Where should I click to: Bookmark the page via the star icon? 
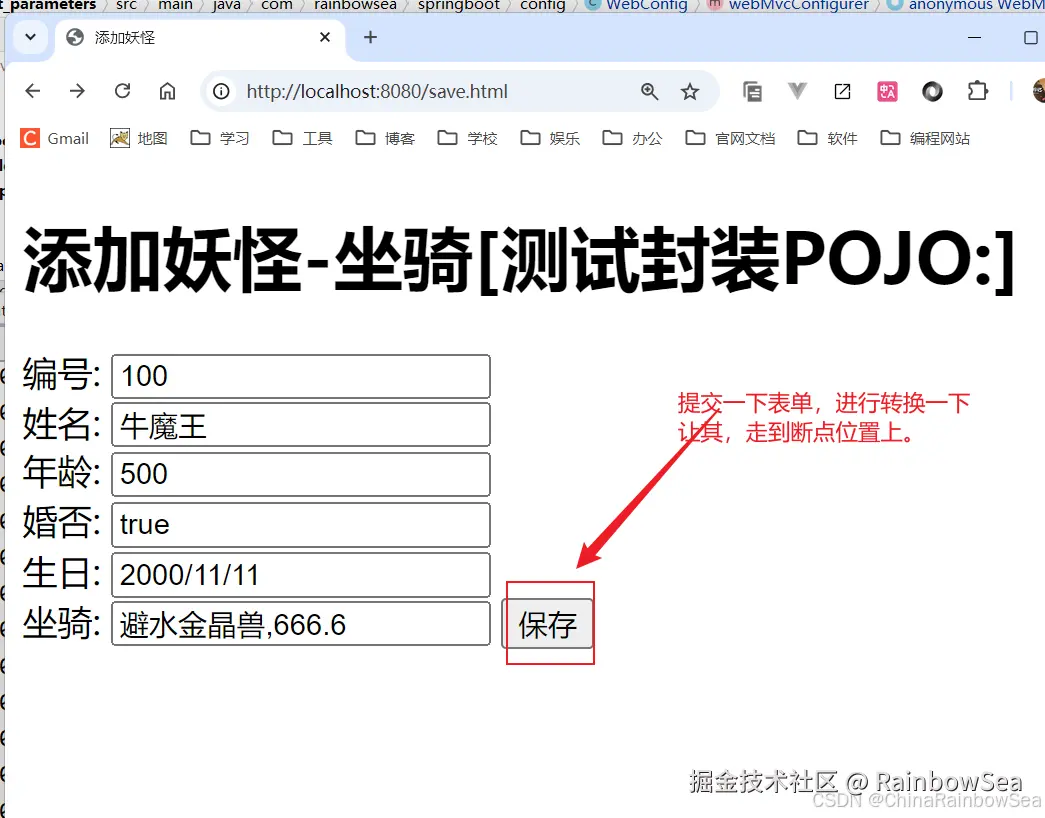coord(690,90)
